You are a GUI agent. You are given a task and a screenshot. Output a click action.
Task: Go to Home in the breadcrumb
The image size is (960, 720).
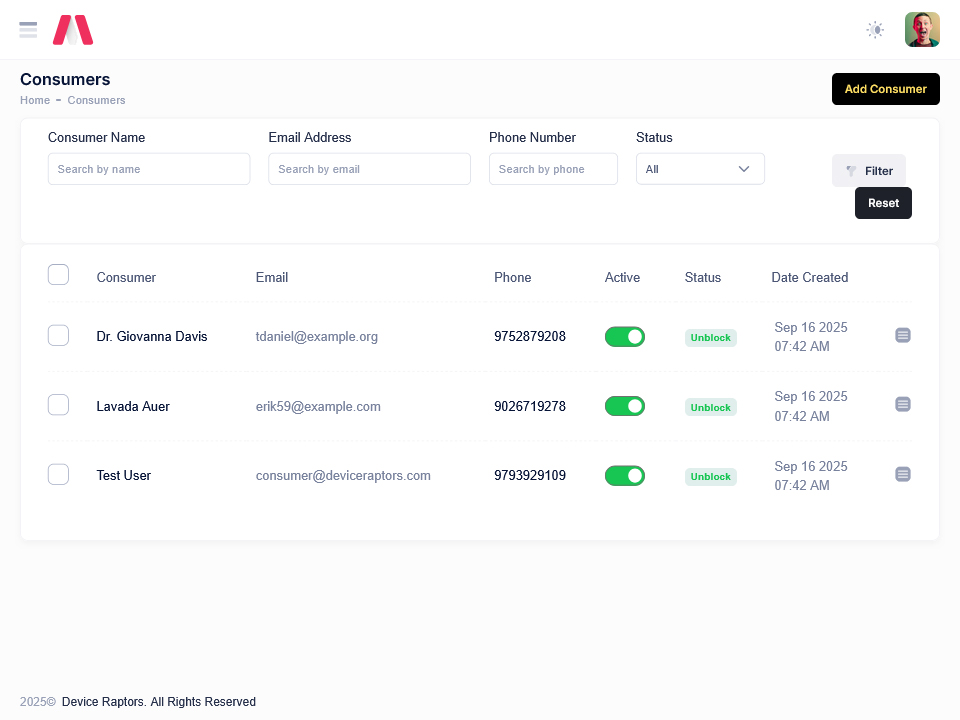click(x=35, y=100)
